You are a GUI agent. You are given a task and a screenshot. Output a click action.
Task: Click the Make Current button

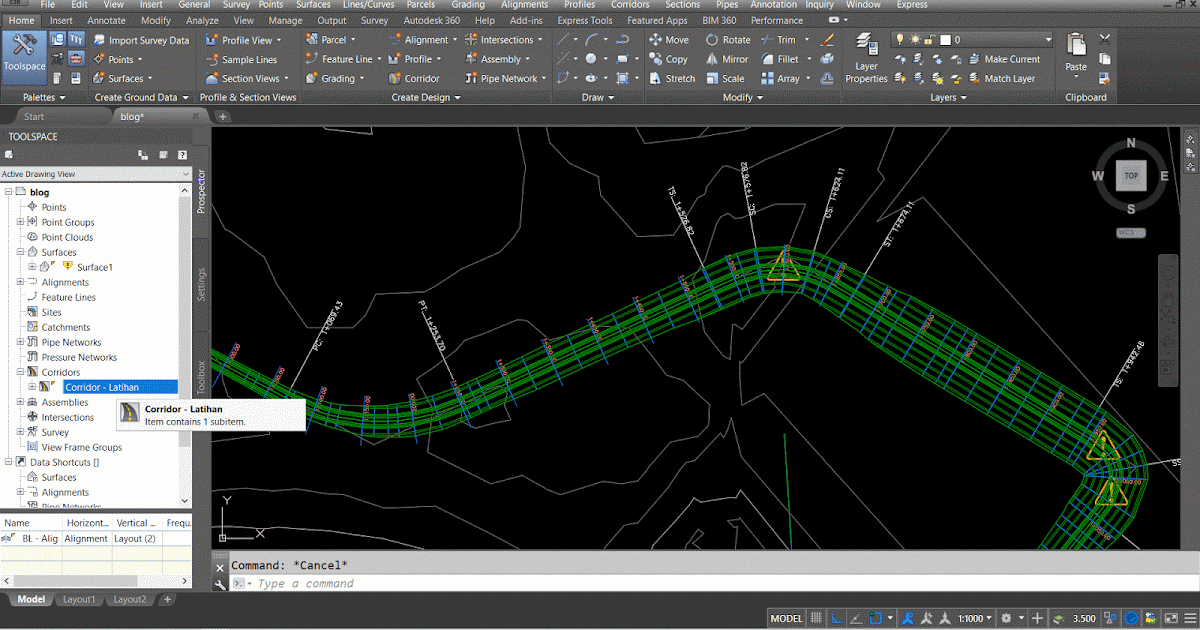tap(1006, 59)
